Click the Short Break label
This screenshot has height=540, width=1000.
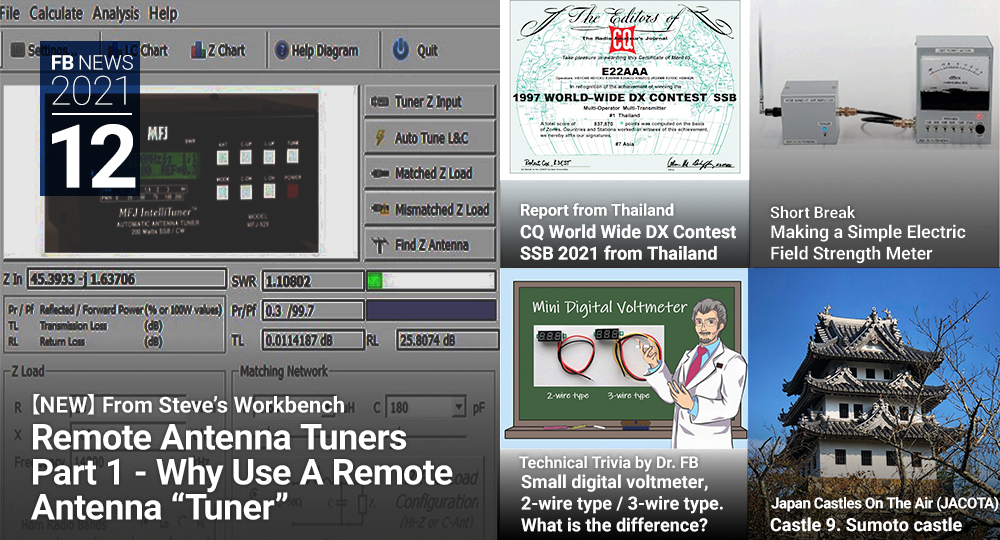[x=812, y=212]
